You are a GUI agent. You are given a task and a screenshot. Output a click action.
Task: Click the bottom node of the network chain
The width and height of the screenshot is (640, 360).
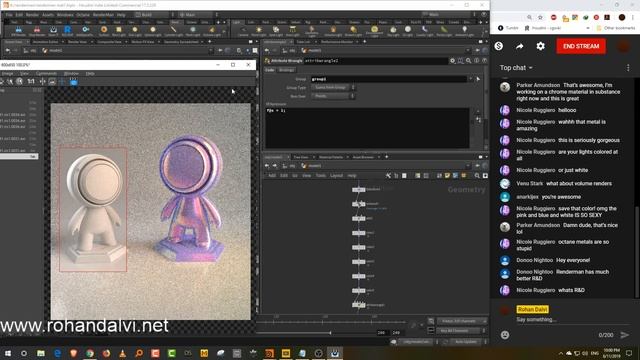coord(358,305)
